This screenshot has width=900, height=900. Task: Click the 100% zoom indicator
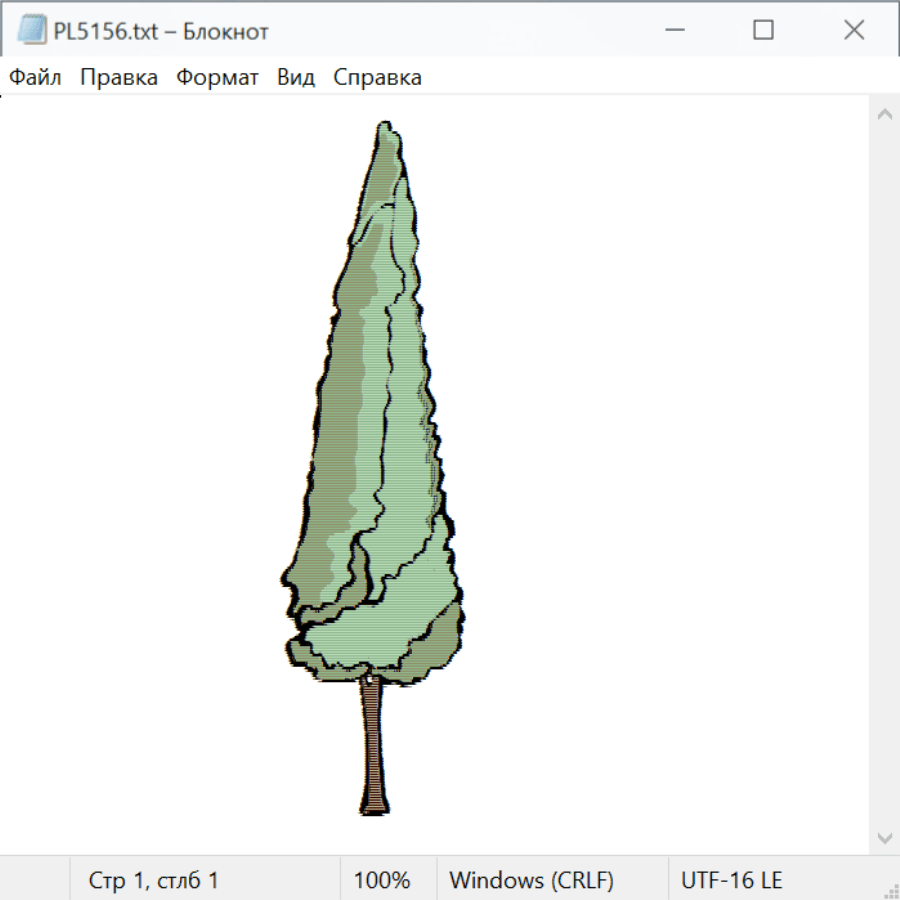coord(382,881)
